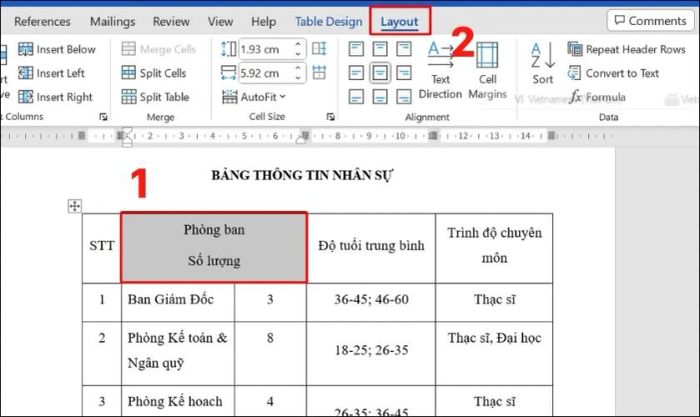Select Align Top Right

404,49
